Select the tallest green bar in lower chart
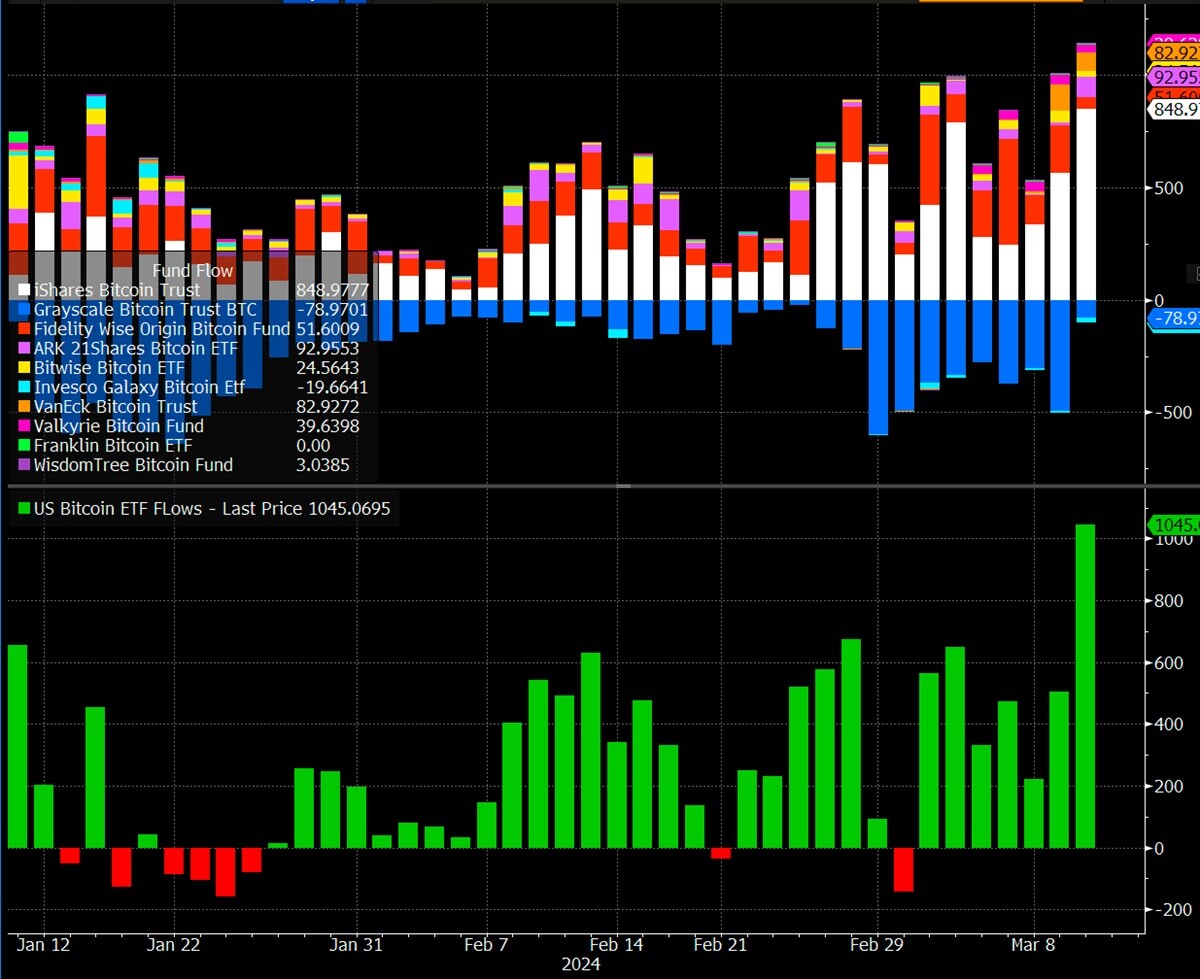The height and width of the screenshot is (979, 1200). (1085, 686)
